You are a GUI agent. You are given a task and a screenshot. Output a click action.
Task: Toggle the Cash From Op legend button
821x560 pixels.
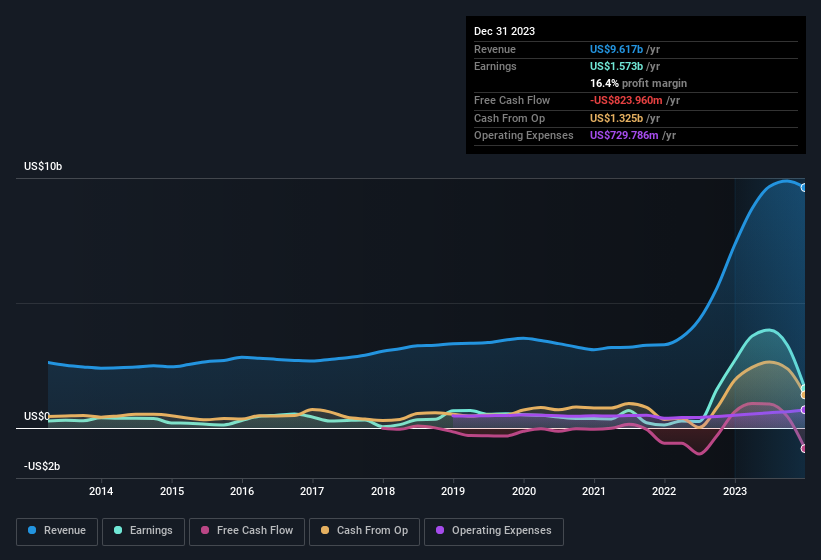click(364, 531)
